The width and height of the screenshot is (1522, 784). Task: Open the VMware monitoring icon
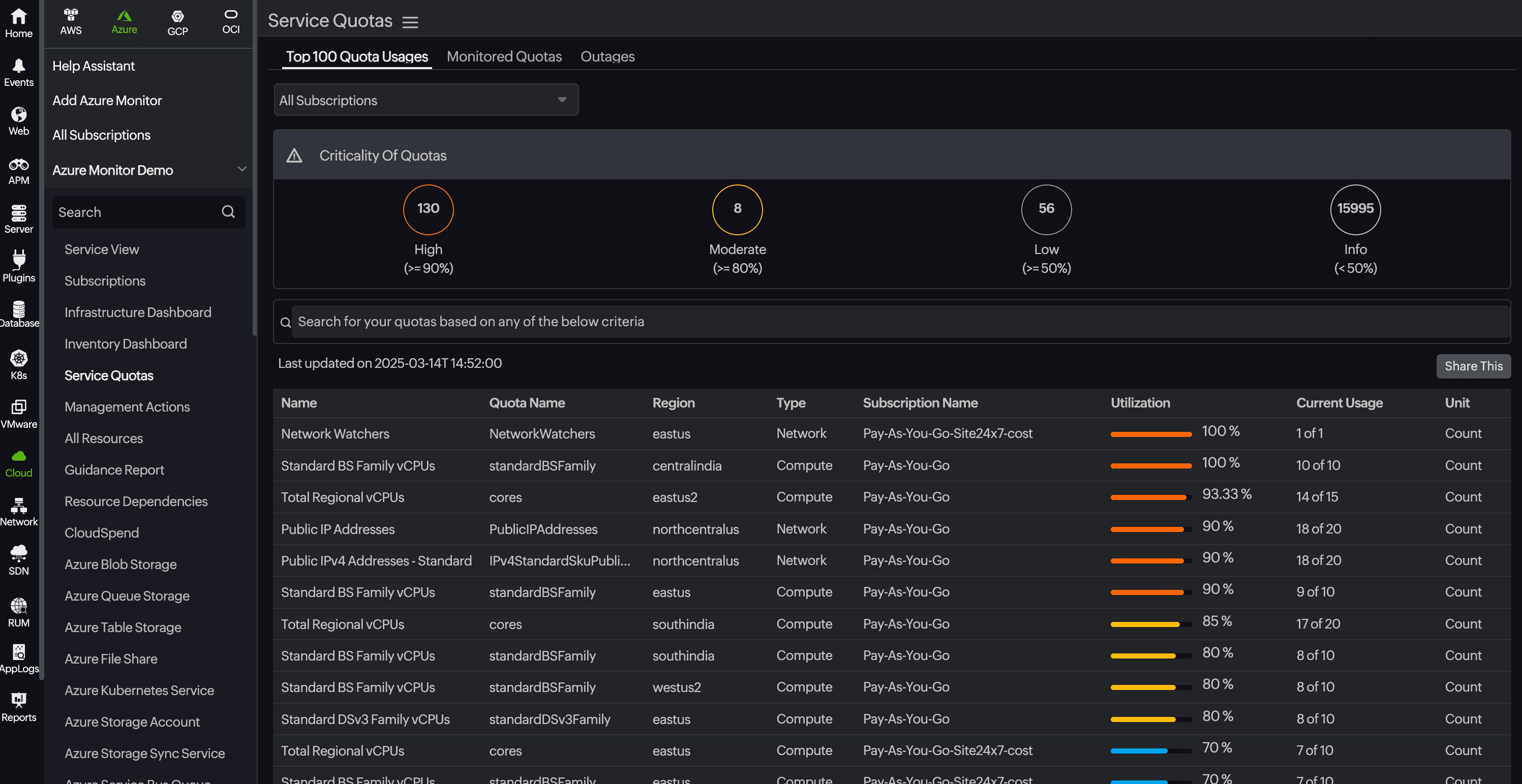pyautogui.click(x=18, y=413)
